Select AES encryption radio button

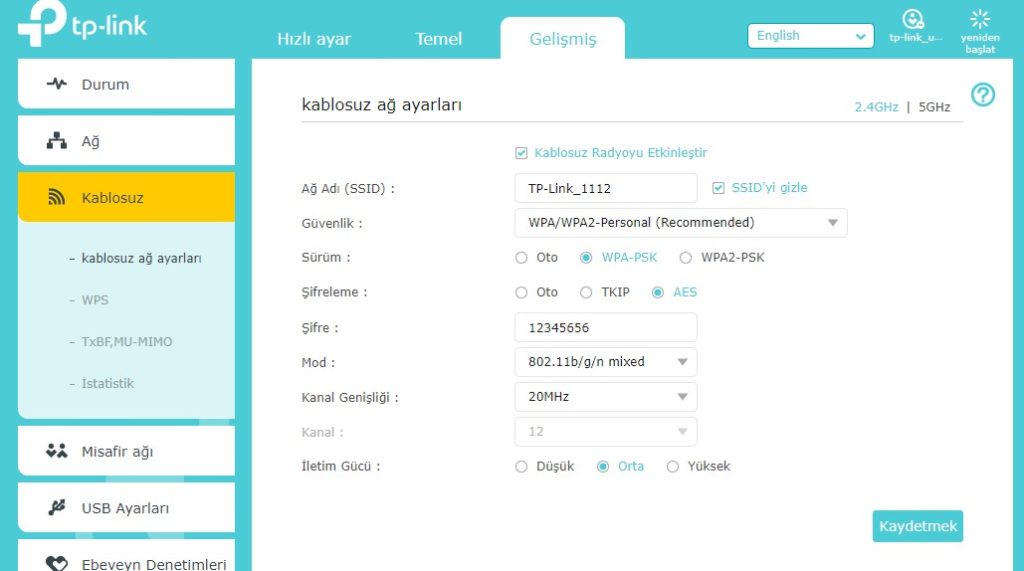coord(658,293)
